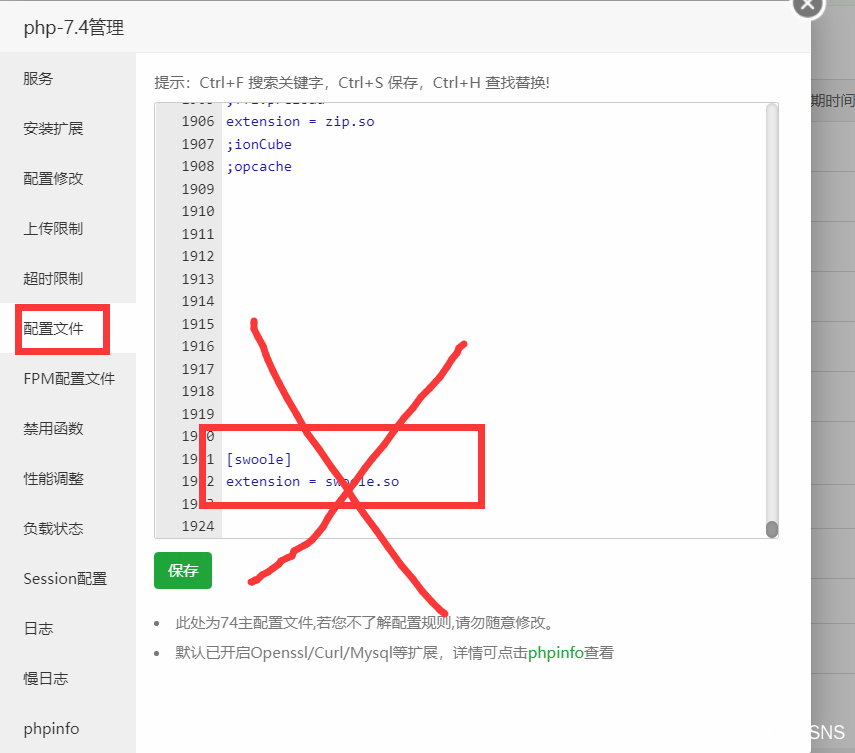
Task: Show the 日志 tab
Action: tap(38, 629)
